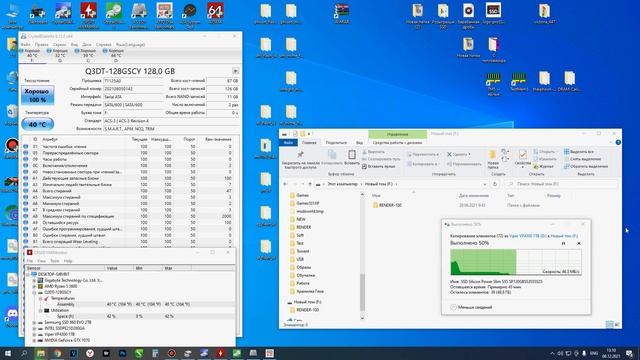Switch to details view in Explorer status bar
This screenshot has height=360, width=640.
[609, 324]
